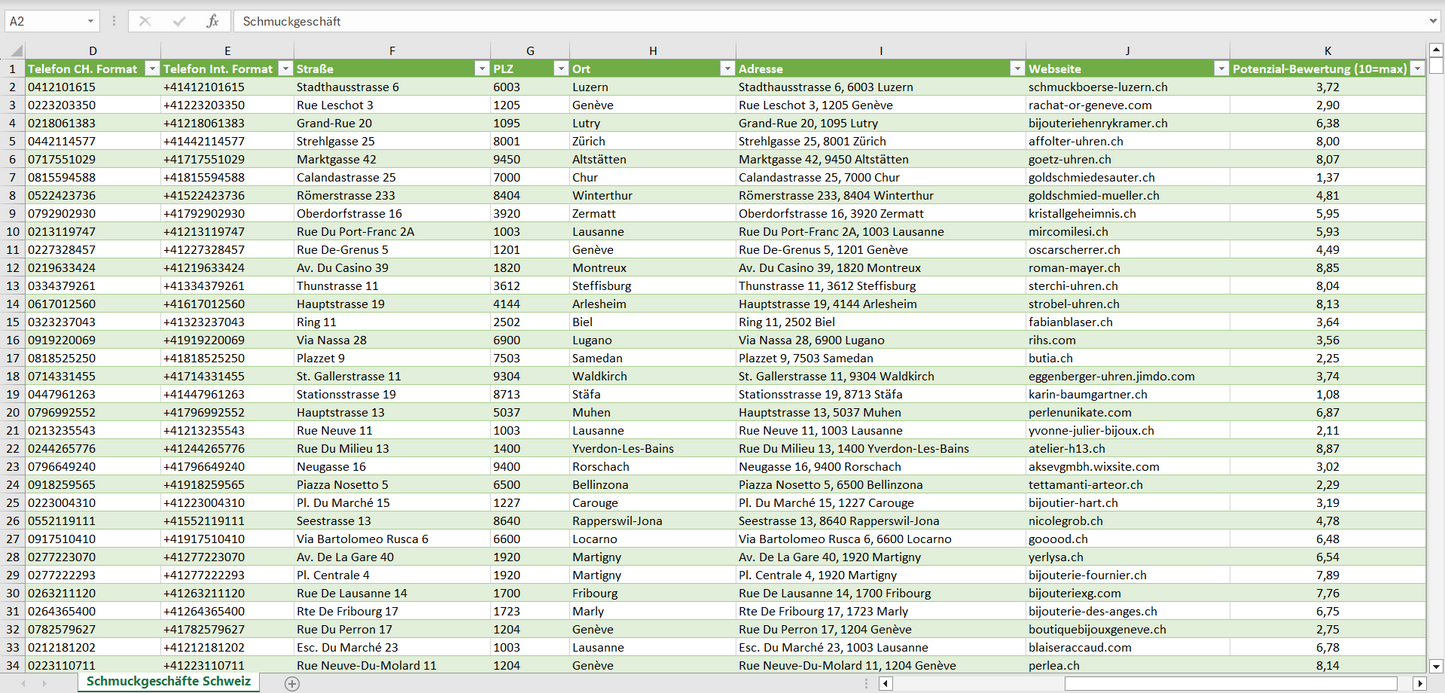This screenshot has width=1445, height=693.
Task: Add a new sheet with the plus icon
Action: point(292,683)
